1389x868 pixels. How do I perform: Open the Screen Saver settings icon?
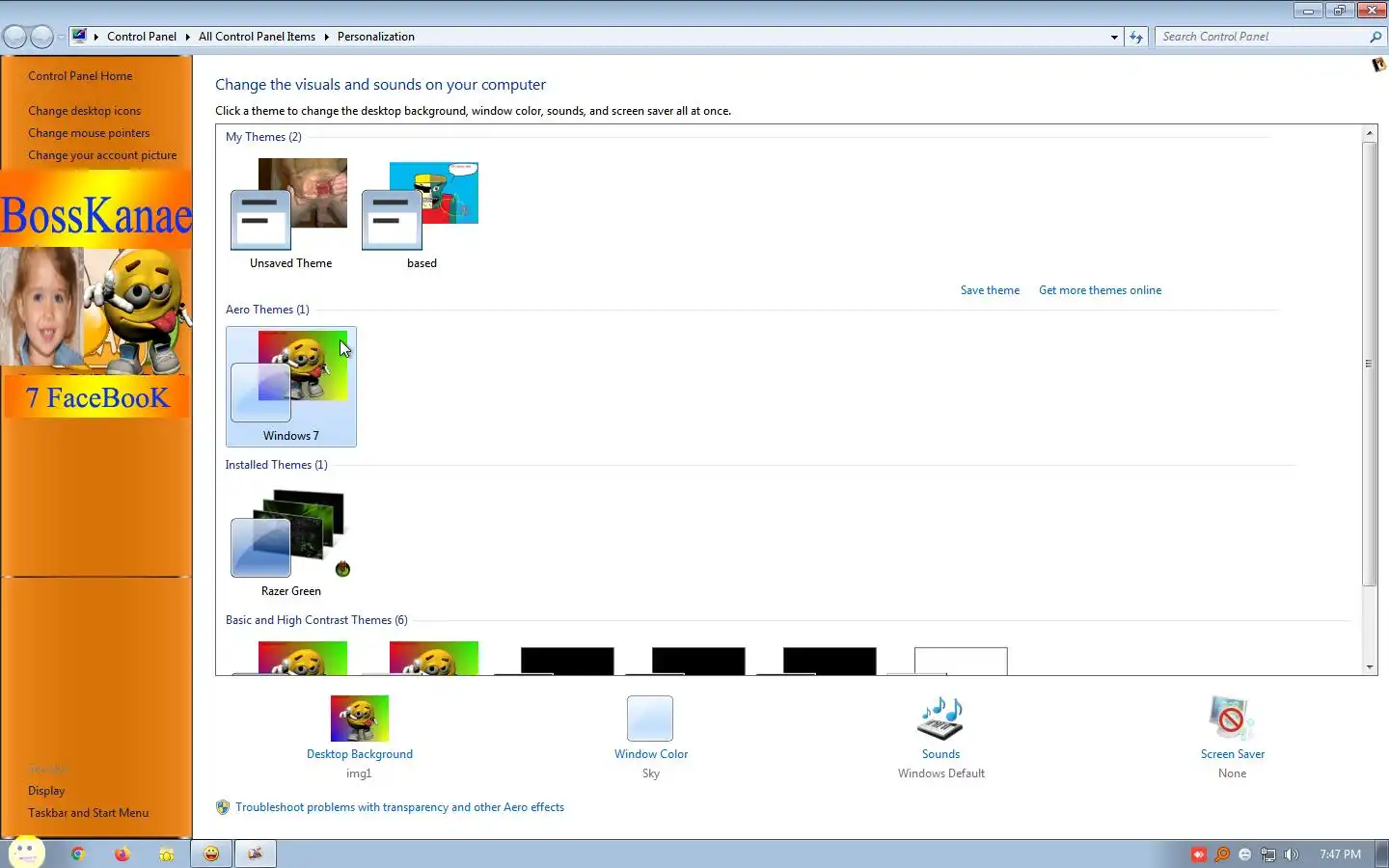pos(1232,719)
